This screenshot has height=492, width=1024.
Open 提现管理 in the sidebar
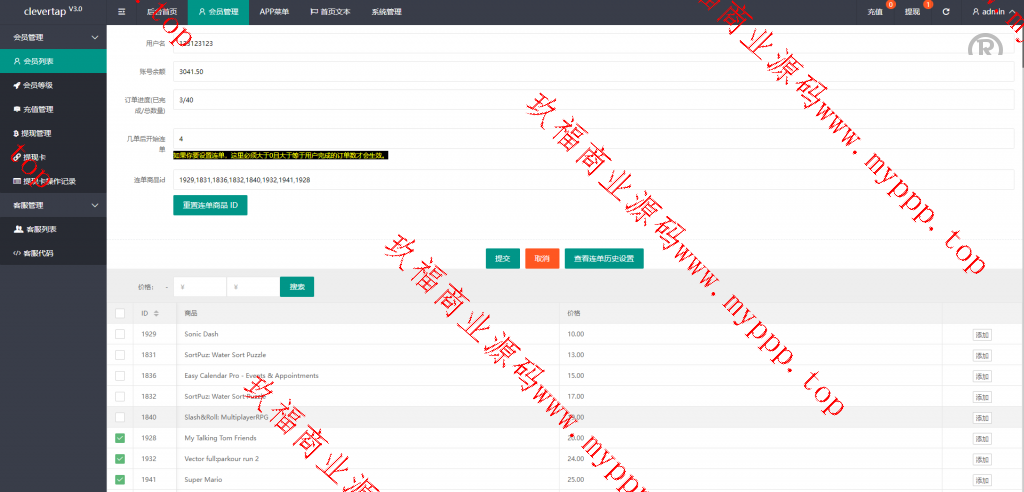[37, 133]
